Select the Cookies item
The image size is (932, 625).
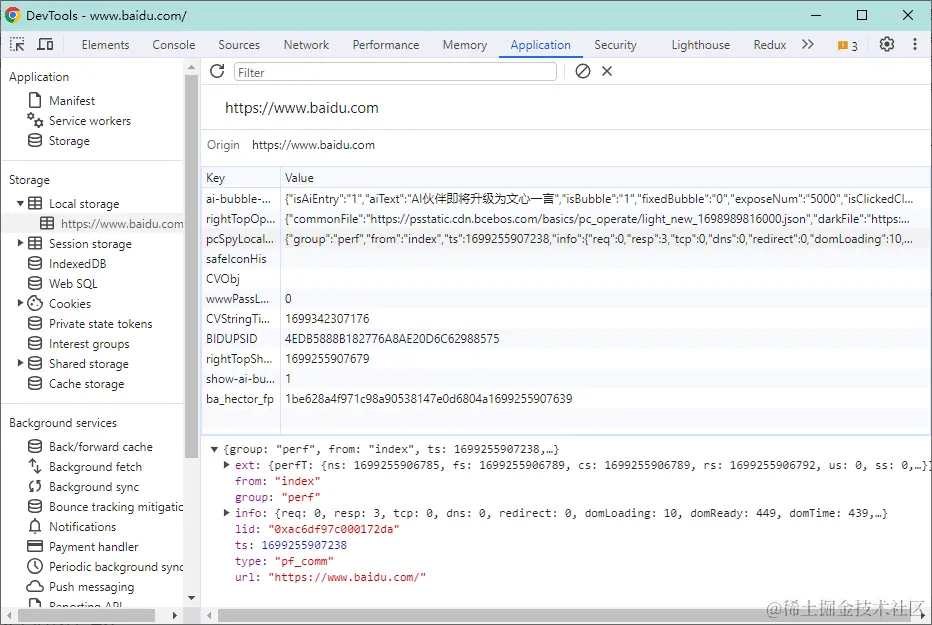tap(70, 304)
